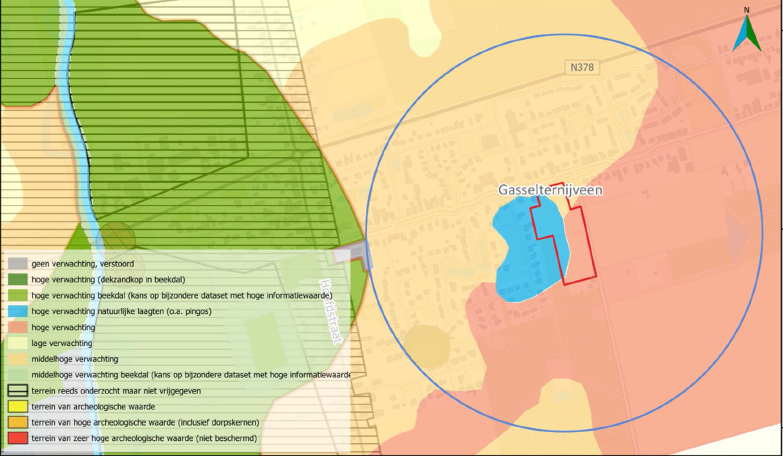Click the blue 'natuurlijke laagten' legend swatch
Viewport: 783px width, 456px height.
pos(16,312)
